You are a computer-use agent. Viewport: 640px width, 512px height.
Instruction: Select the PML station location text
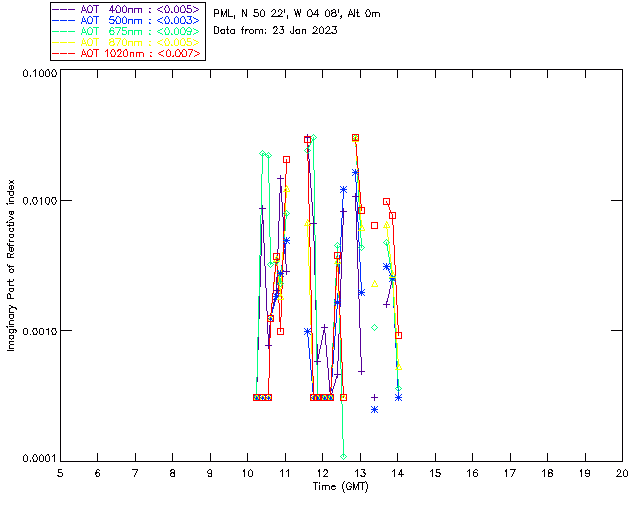click(x=297, y=14)
